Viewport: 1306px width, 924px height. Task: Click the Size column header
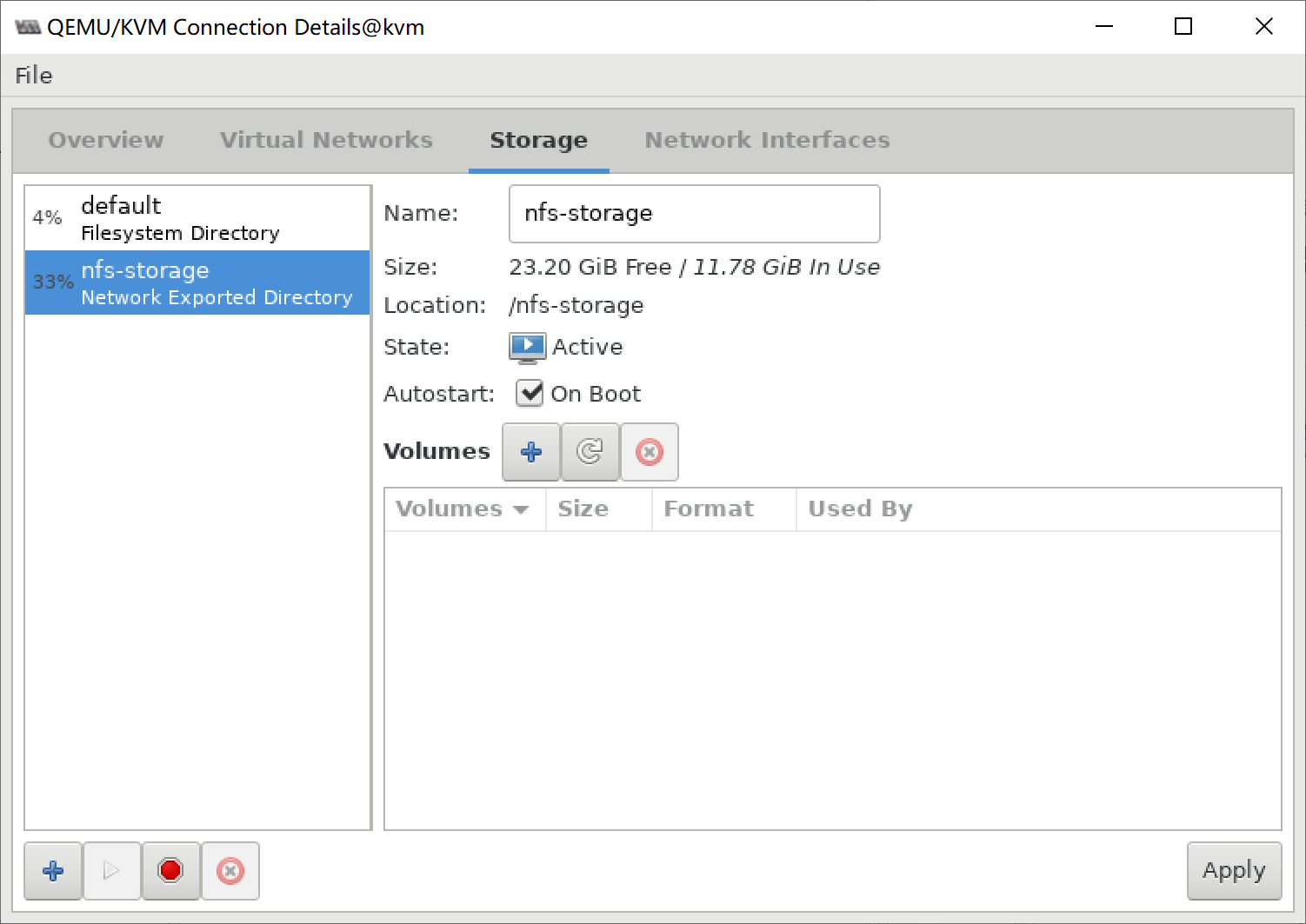point(598,509)
